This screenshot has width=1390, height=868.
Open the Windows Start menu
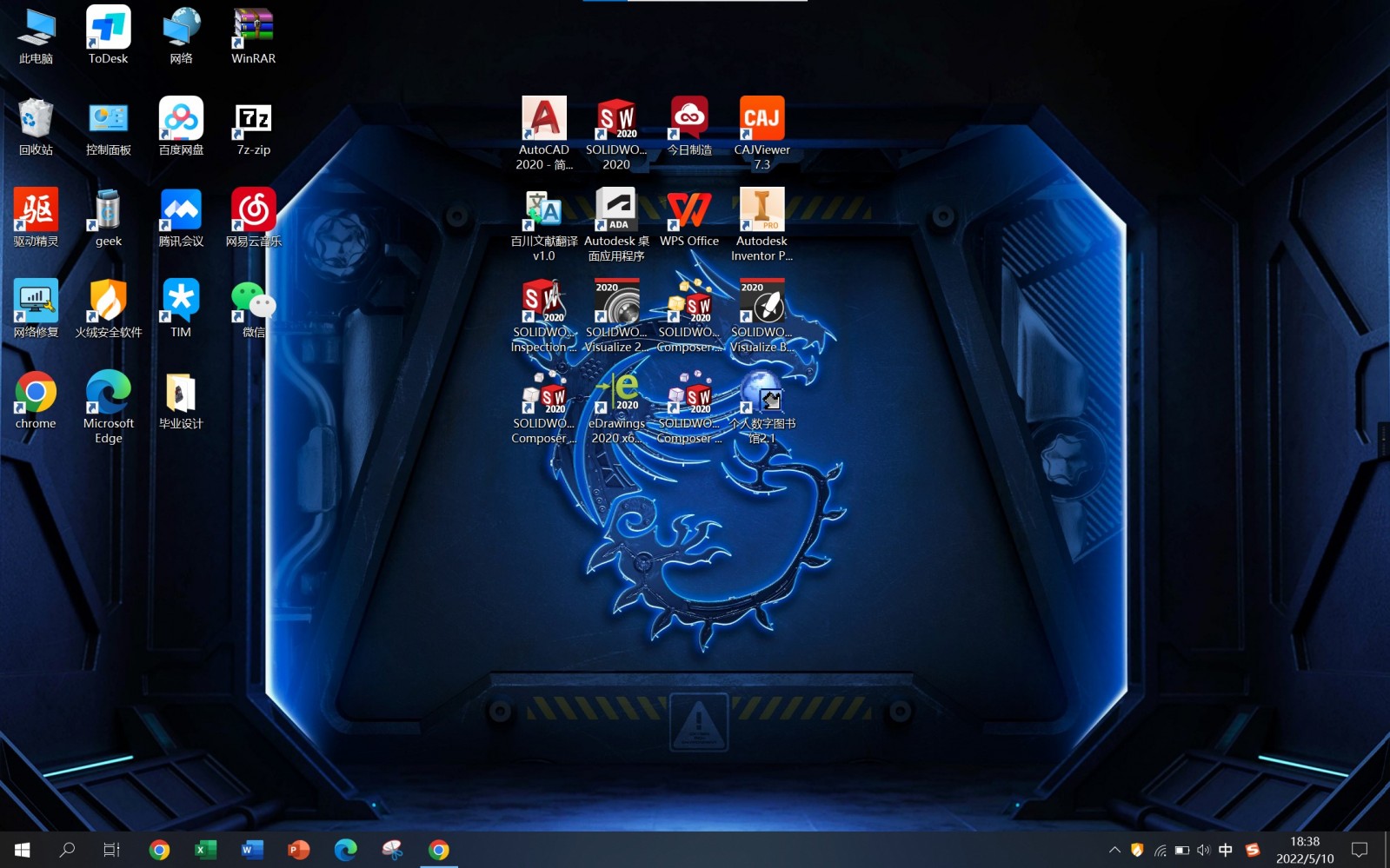(x=22, y=850)
